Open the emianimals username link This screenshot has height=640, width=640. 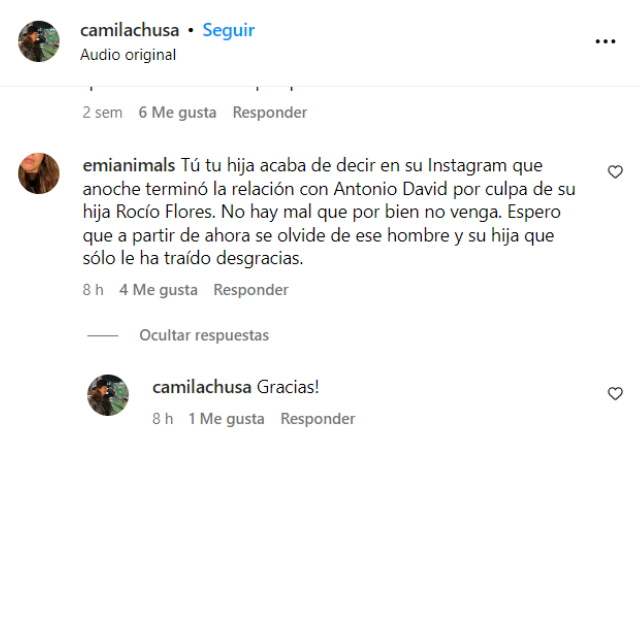129,165
